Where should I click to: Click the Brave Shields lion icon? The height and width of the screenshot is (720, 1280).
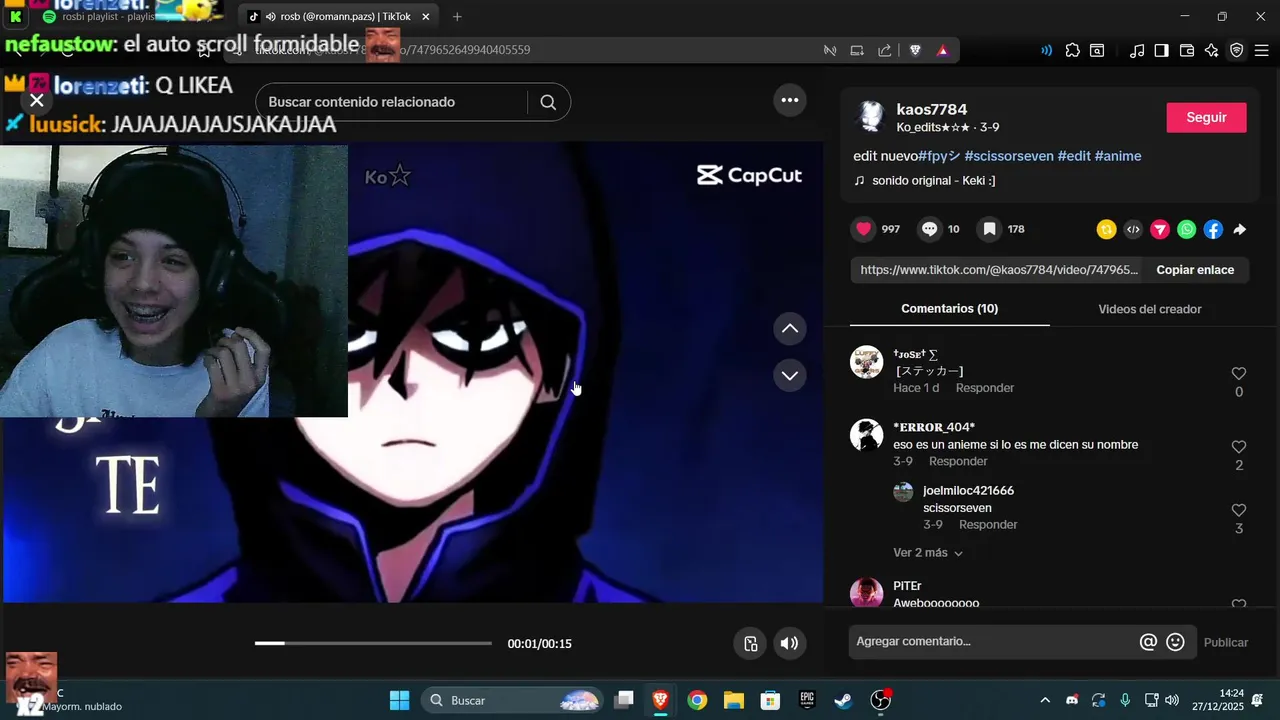pos(915,50)
